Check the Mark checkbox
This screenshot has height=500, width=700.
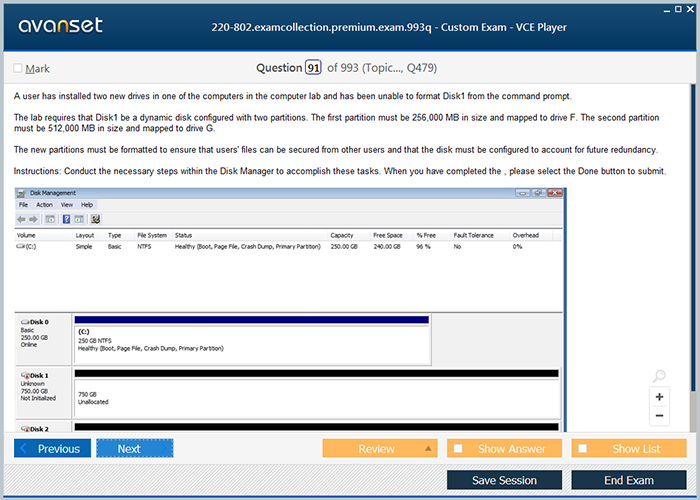(17, 68)
